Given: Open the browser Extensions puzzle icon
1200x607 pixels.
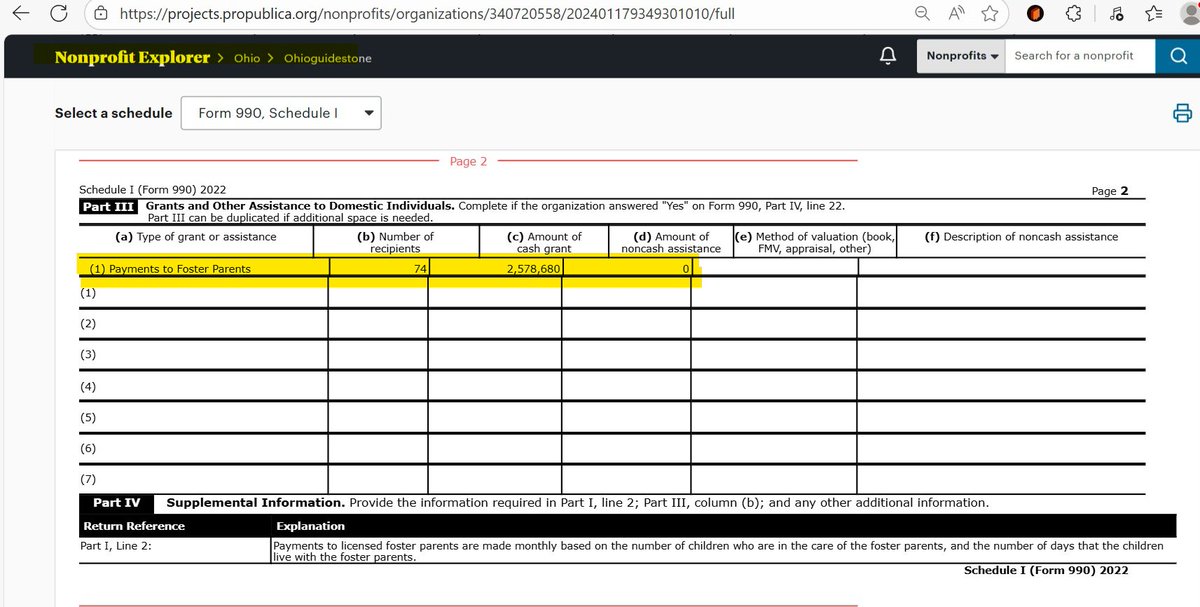Looking at the screenshot, I should [1075, 14].
